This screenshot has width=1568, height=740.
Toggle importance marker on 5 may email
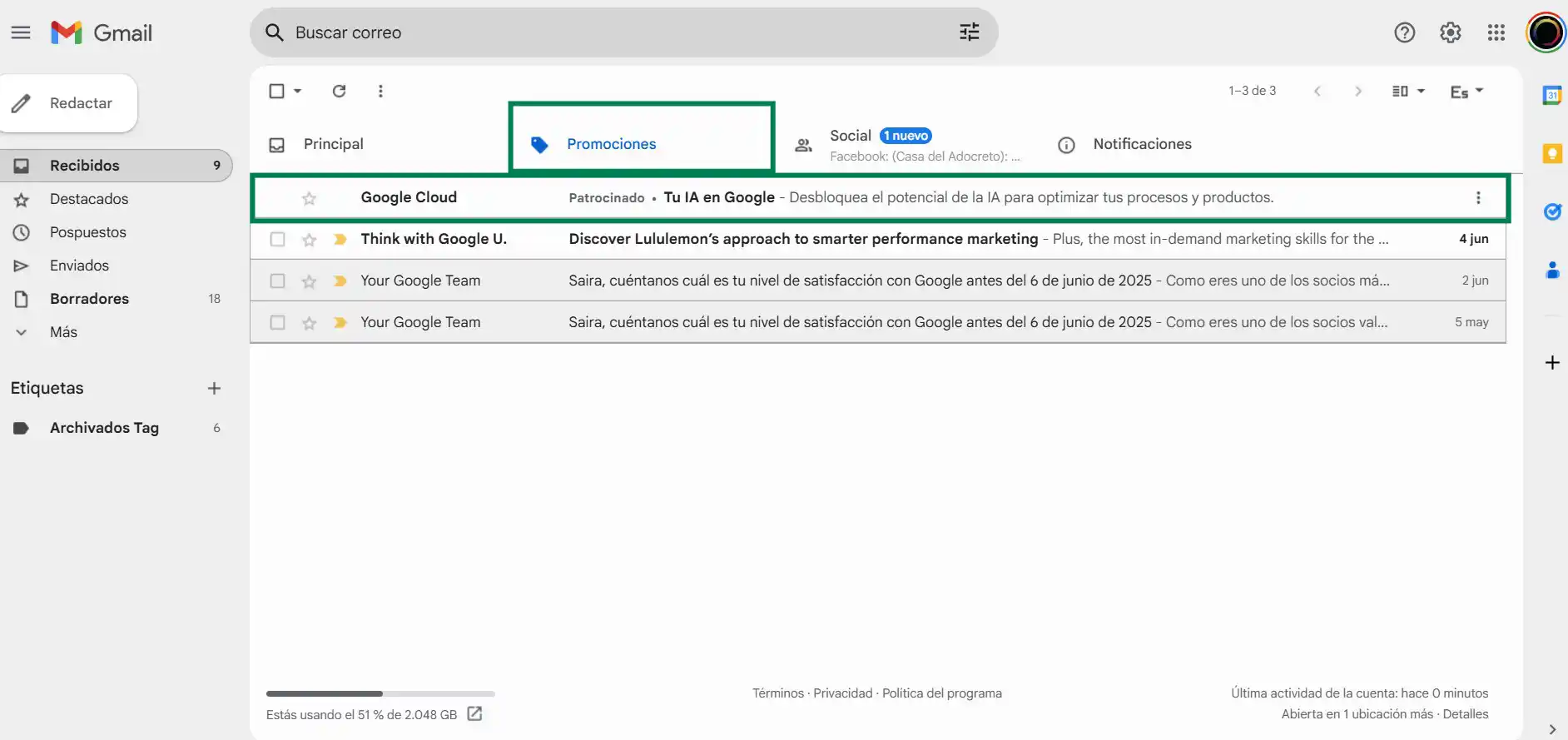340,322
